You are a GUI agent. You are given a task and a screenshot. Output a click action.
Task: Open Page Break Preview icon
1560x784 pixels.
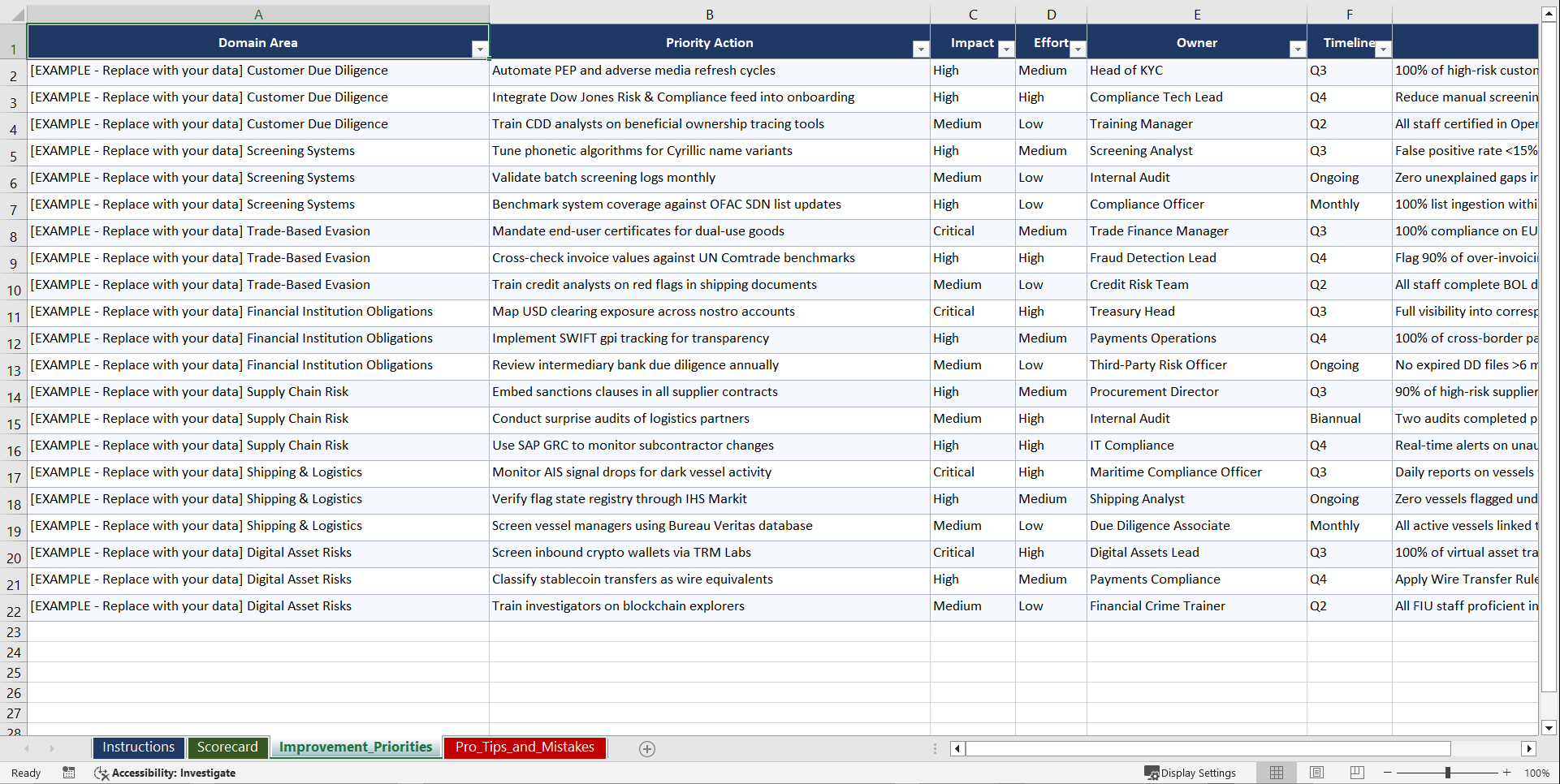click(x=1357, y=773)
